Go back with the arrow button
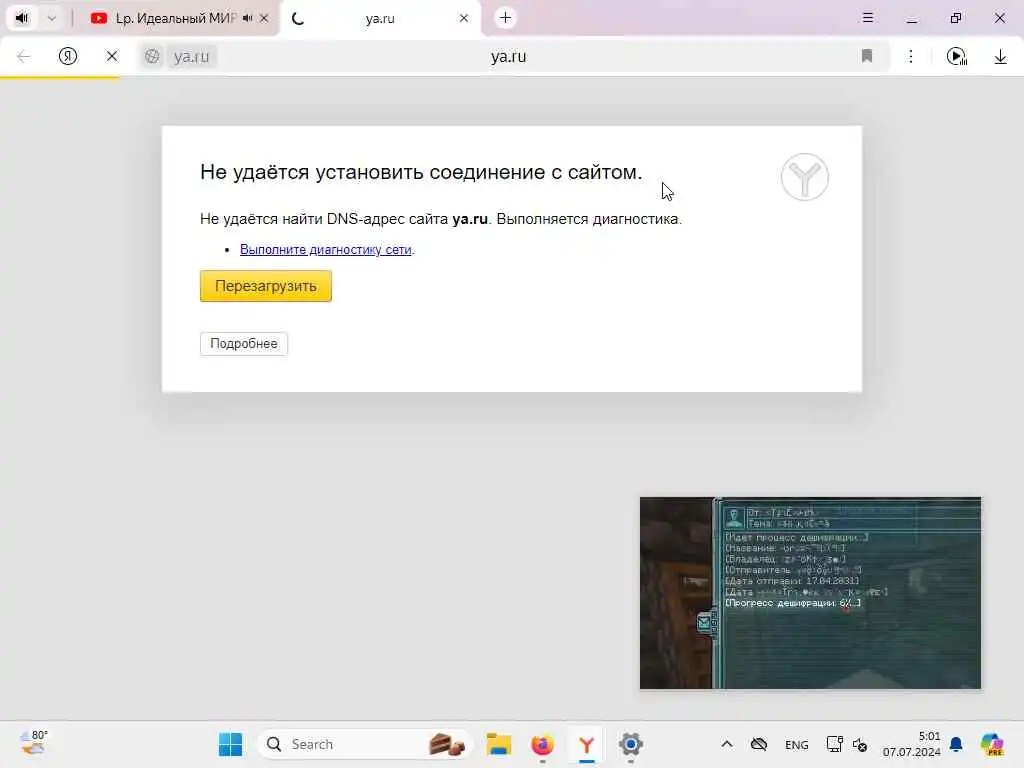1024x768 pixels. click(x=24, y=56)
